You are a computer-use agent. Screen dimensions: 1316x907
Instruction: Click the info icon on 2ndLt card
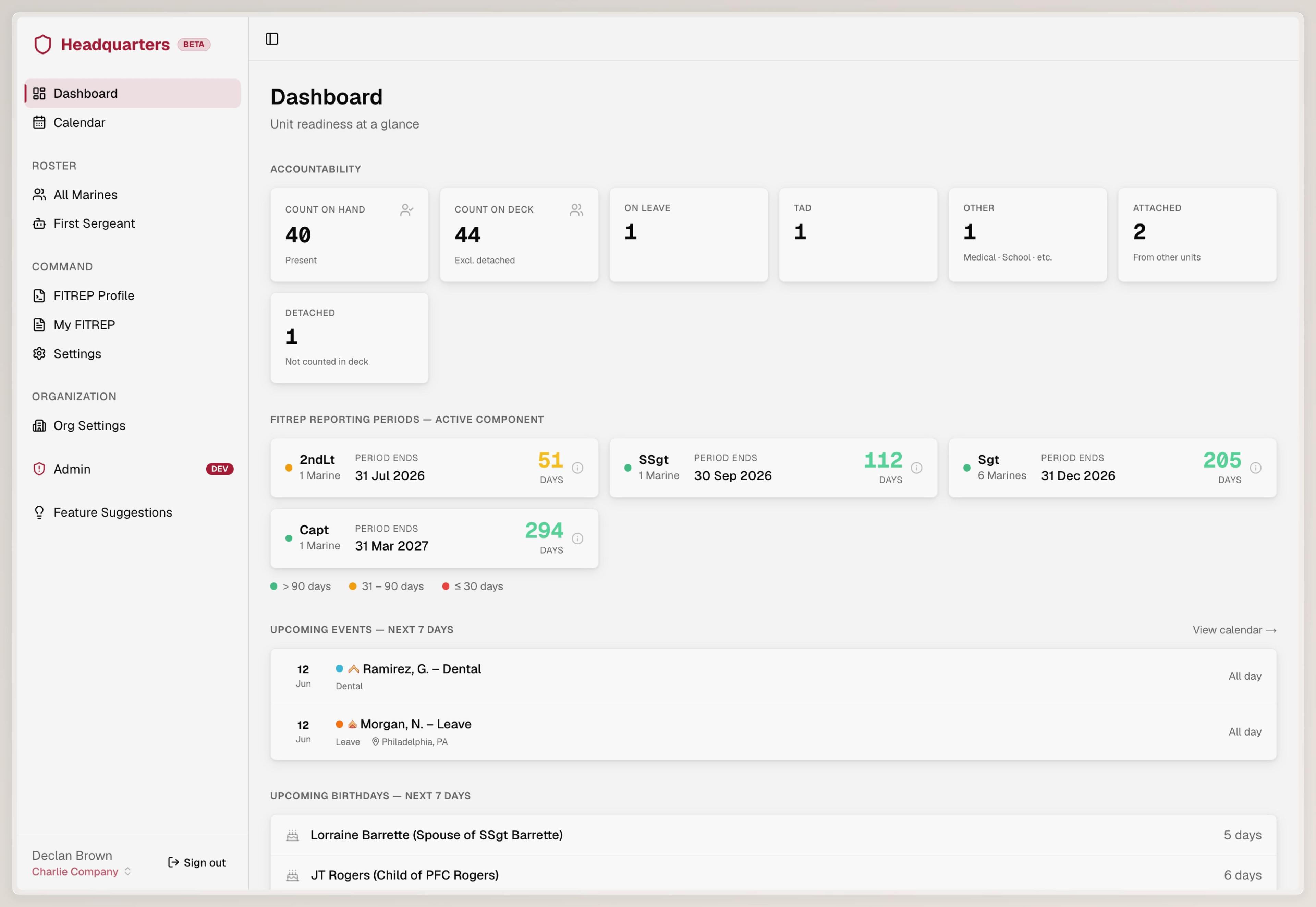(x=577, y=468)
